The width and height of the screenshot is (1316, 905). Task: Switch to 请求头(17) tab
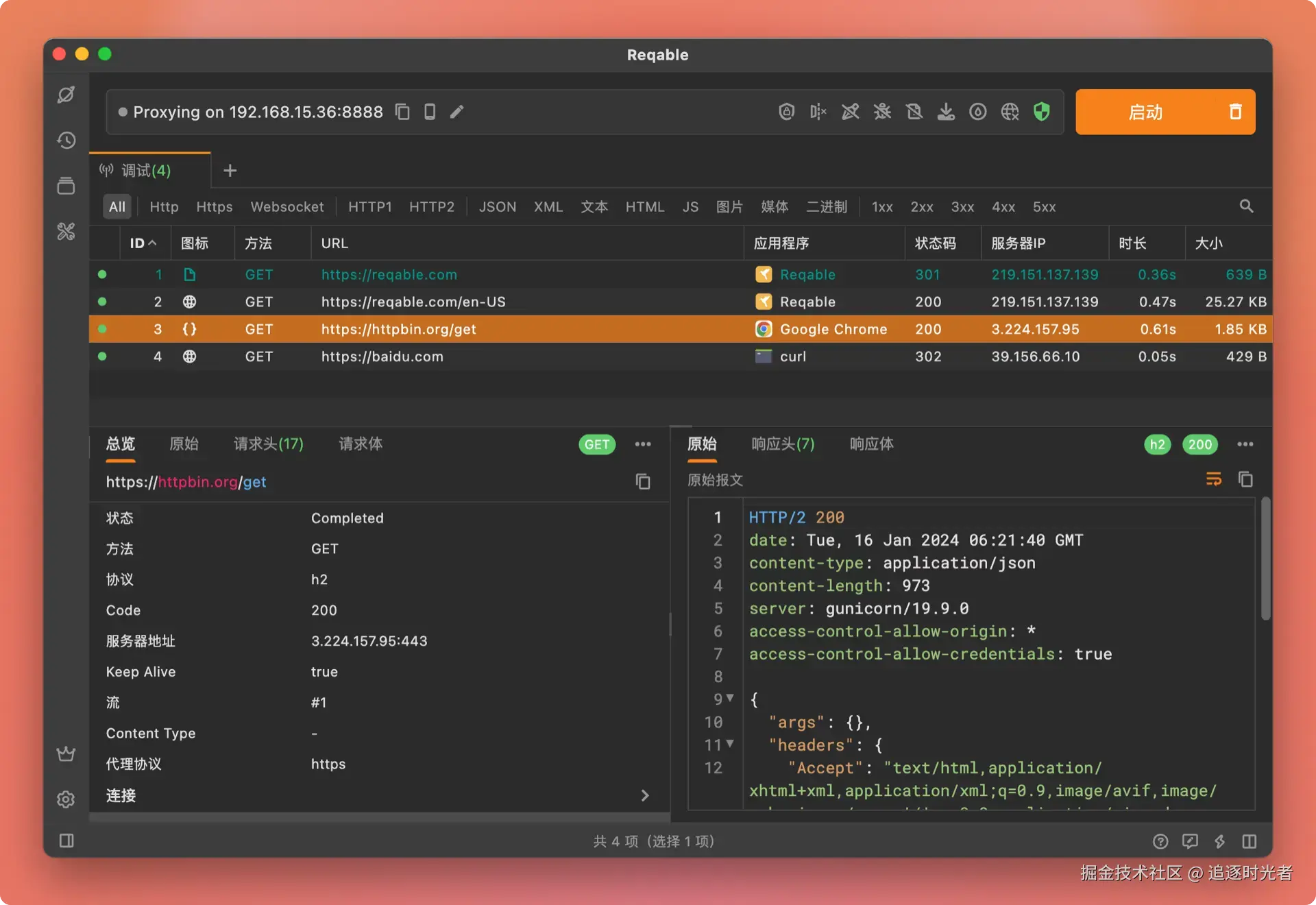point(268,444)
